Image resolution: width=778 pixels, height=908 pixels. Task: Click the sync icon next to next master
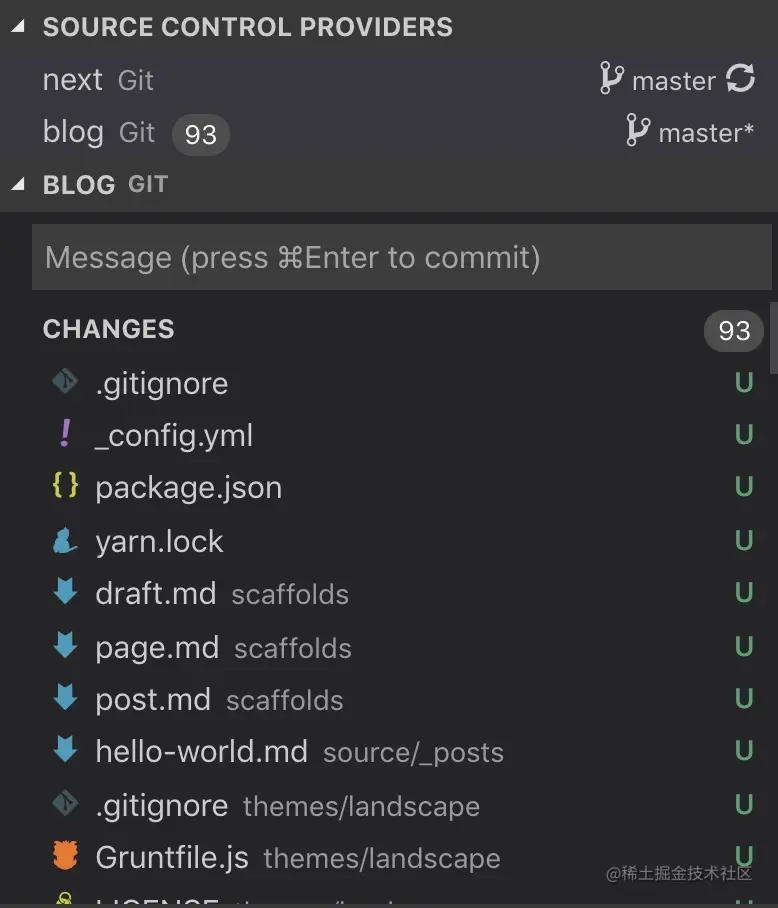pos(740,78)
